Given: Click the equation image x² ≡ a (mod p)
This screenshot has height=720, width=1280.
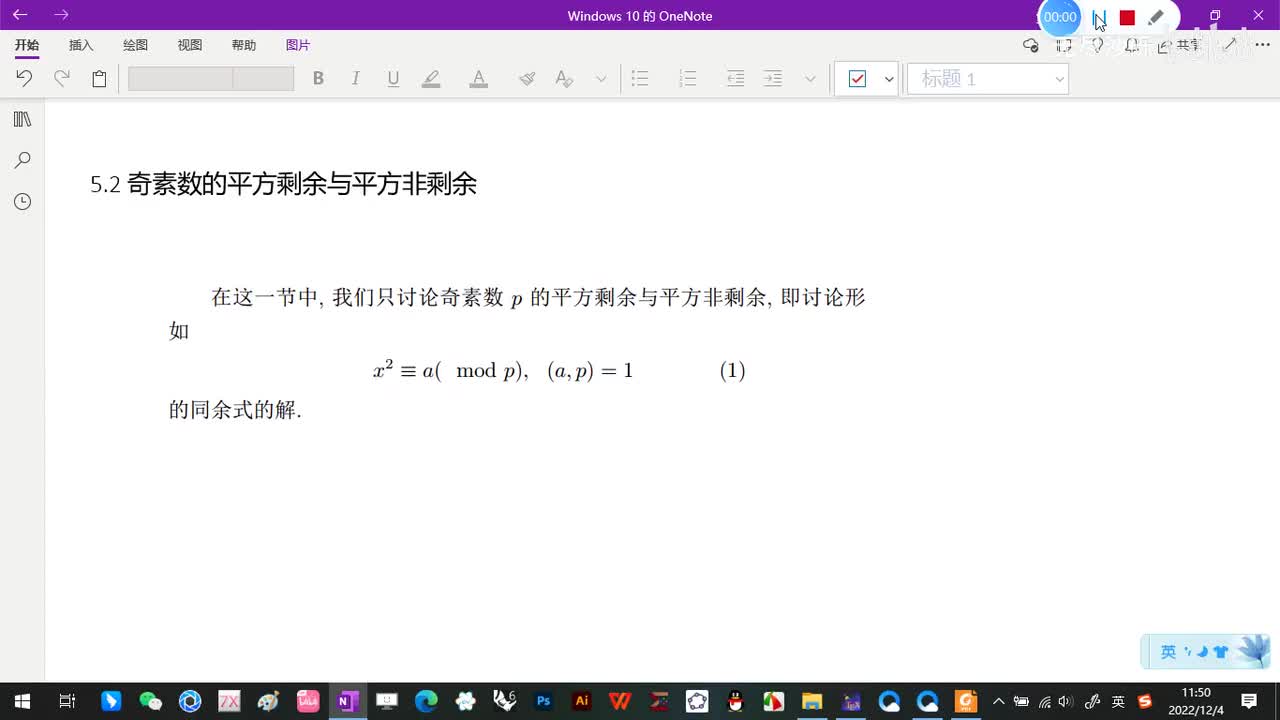Looking at the screenshot, I should coord(503,370).
